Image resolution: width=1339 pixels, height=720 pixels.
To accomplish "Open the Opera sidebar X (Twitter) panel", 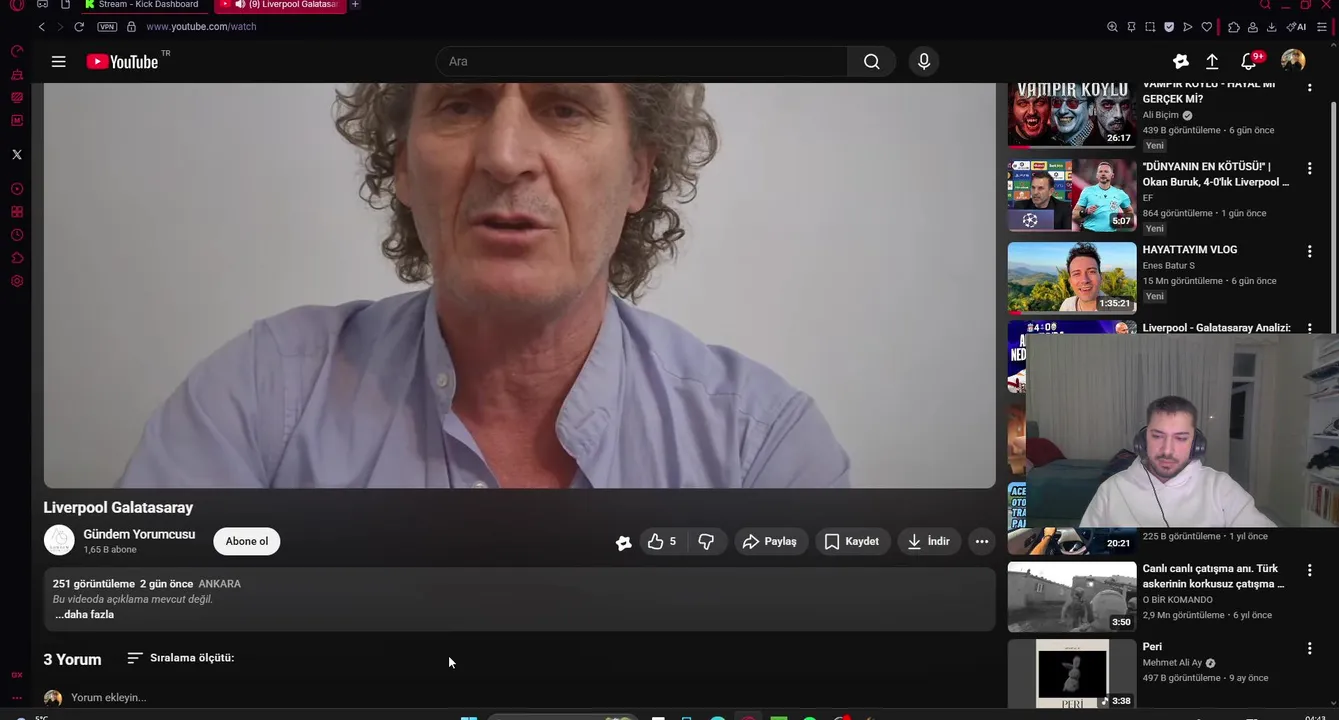I will coord(17,154).
